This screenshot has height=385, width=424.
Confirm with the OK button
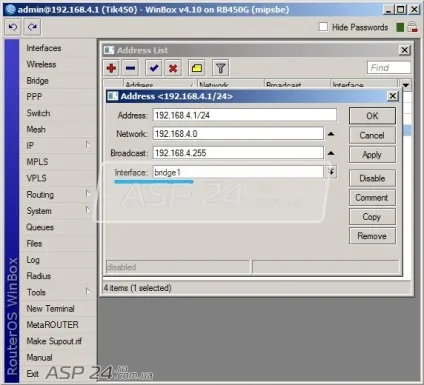click(x=372, y=116)
